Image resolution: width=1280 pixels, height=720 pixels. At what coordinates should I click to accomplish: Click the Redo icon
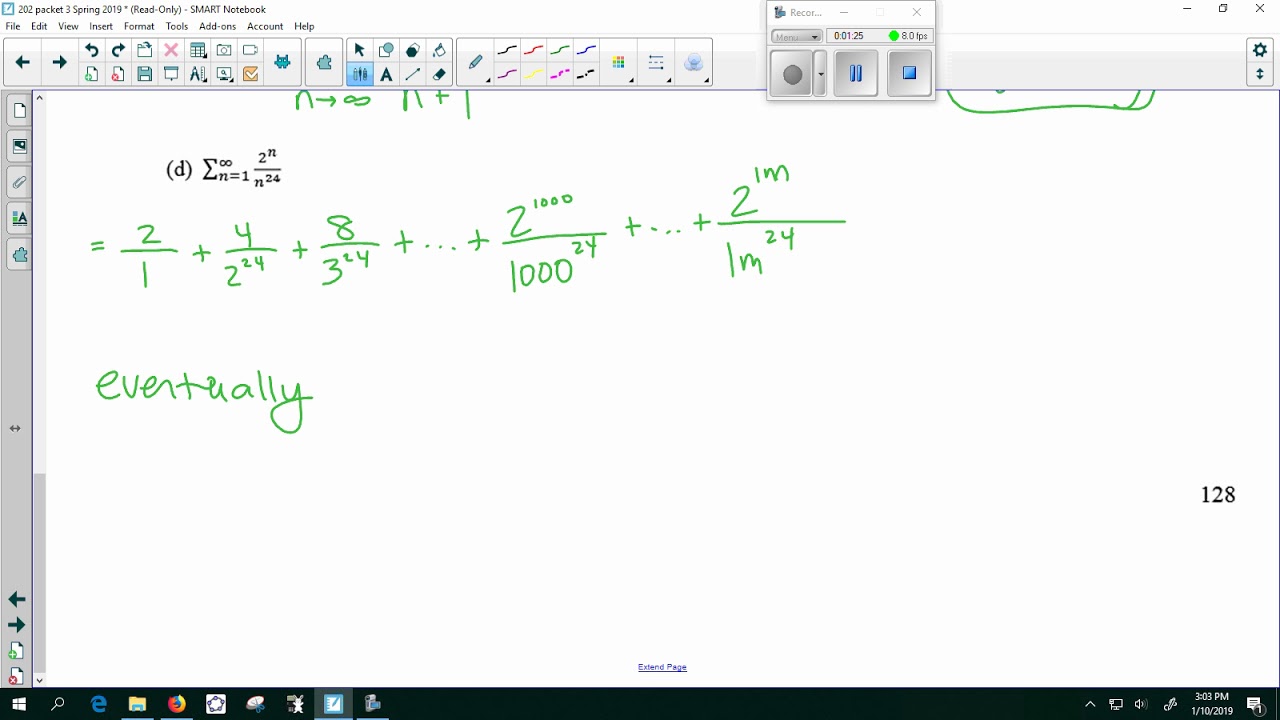pyautogui.click(x=118, y=50)
